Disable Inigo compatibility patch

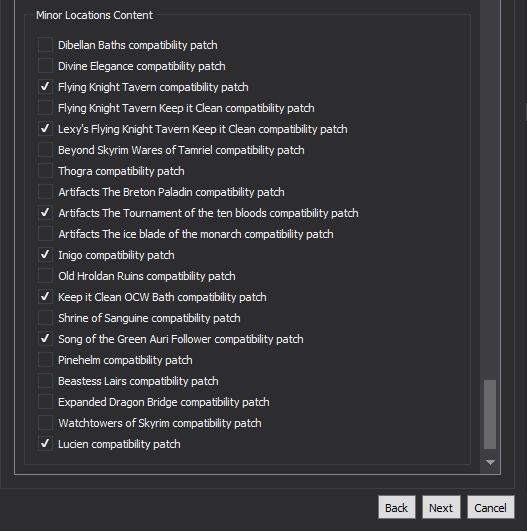point(45,255)
